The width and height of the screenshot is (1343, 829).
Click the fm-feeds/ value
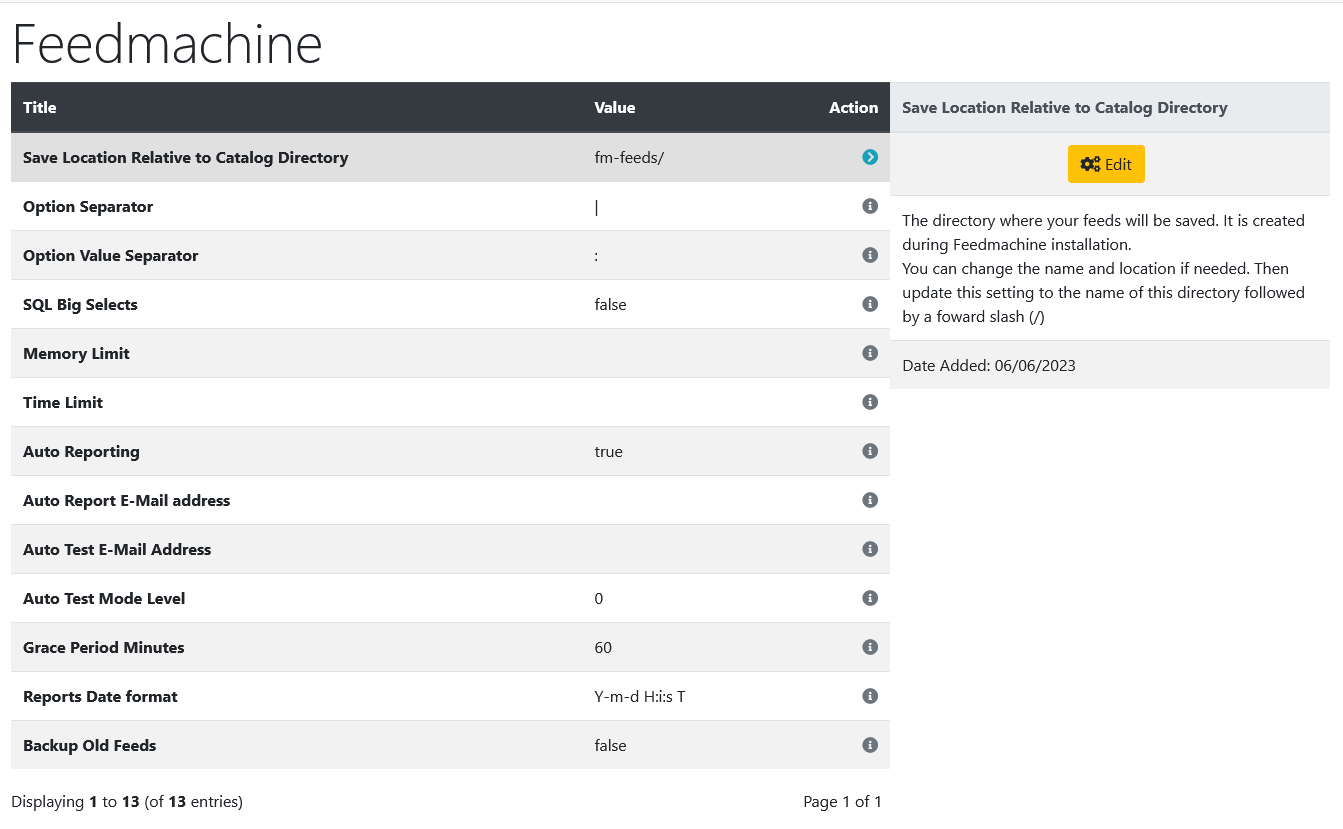(629, 158)
